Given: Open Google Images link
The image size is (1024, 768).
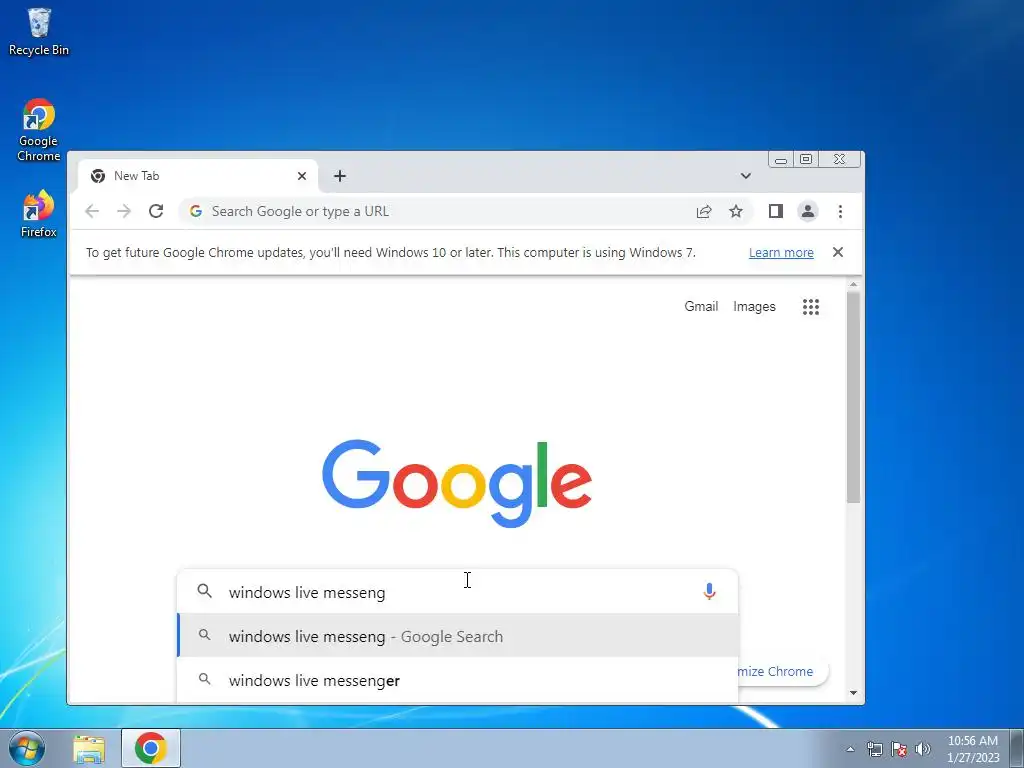Looking at the screenshot, I should 754,307.
